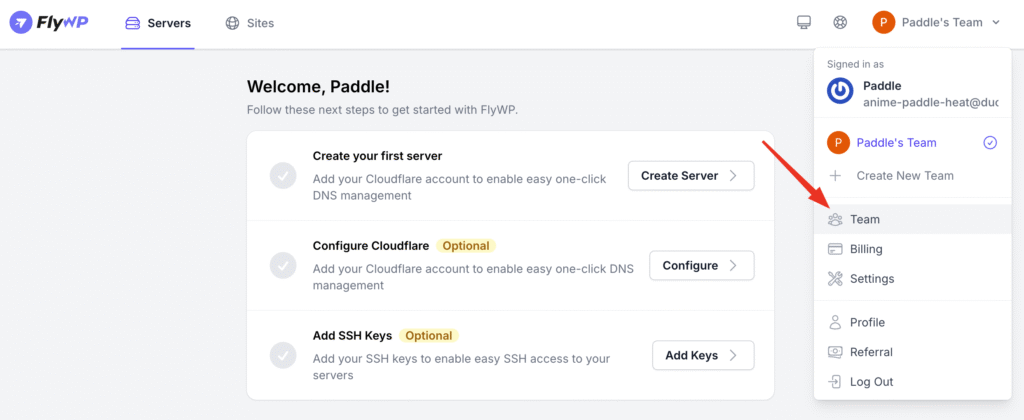Image resolution: width=1024 pixels, height=420 pixels.
Task: Open the Settings menu entry
Action: pos(912,279)
